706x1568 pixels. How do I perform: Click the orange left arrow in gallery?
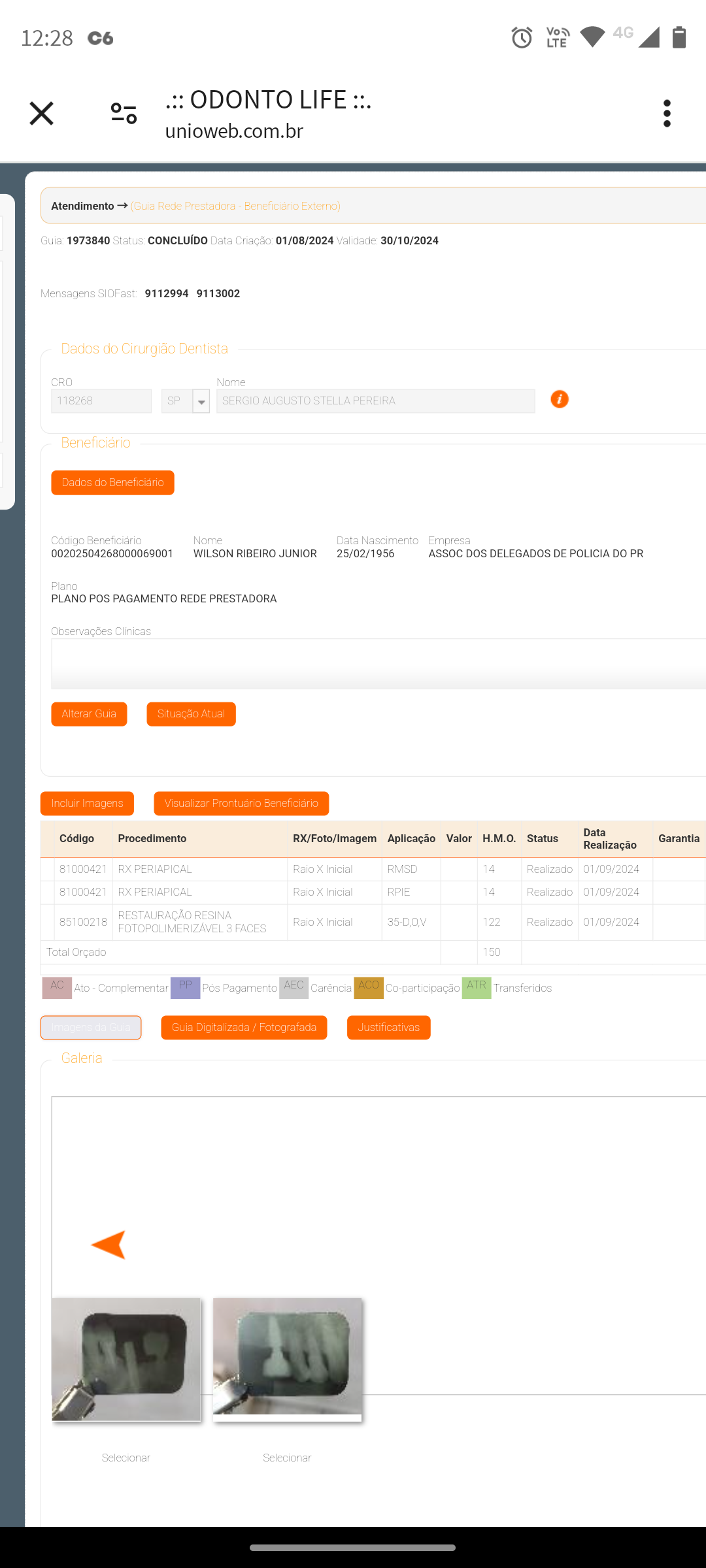click(x=109, y=1244)
